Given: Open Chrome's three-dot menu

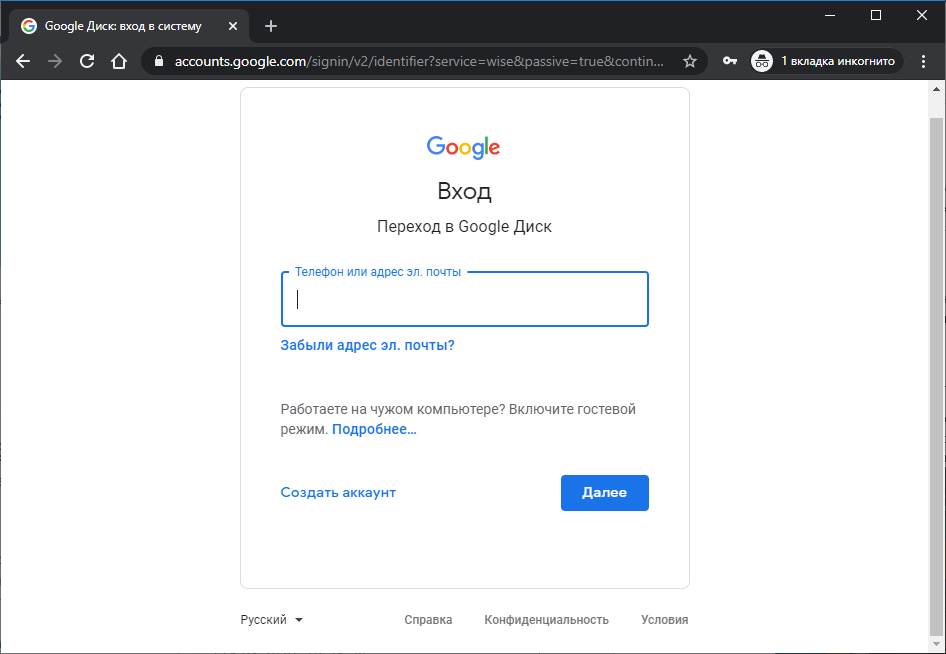Looking at the screenshot, I should [x=923, y=61].
